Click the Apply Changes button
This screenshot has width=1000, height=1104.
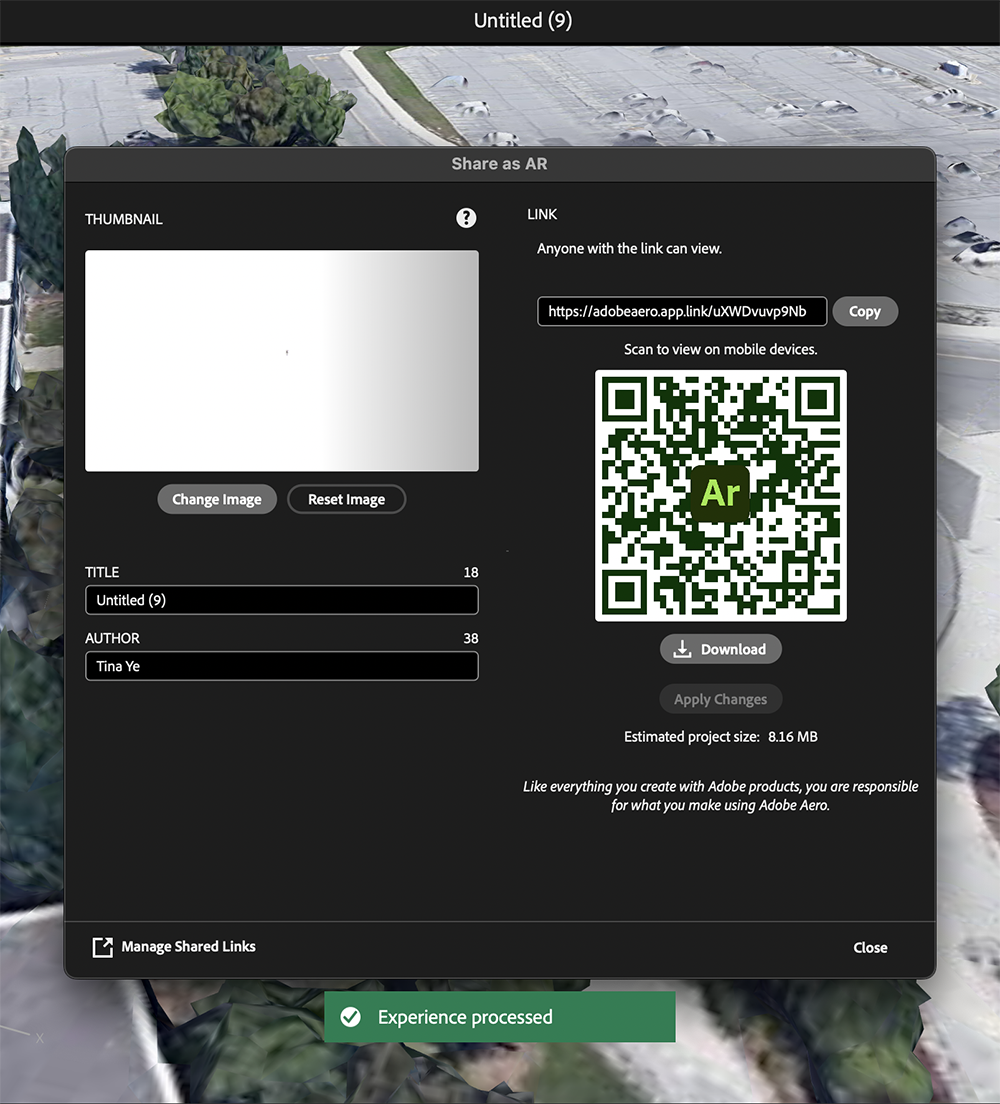click(720, 698)
